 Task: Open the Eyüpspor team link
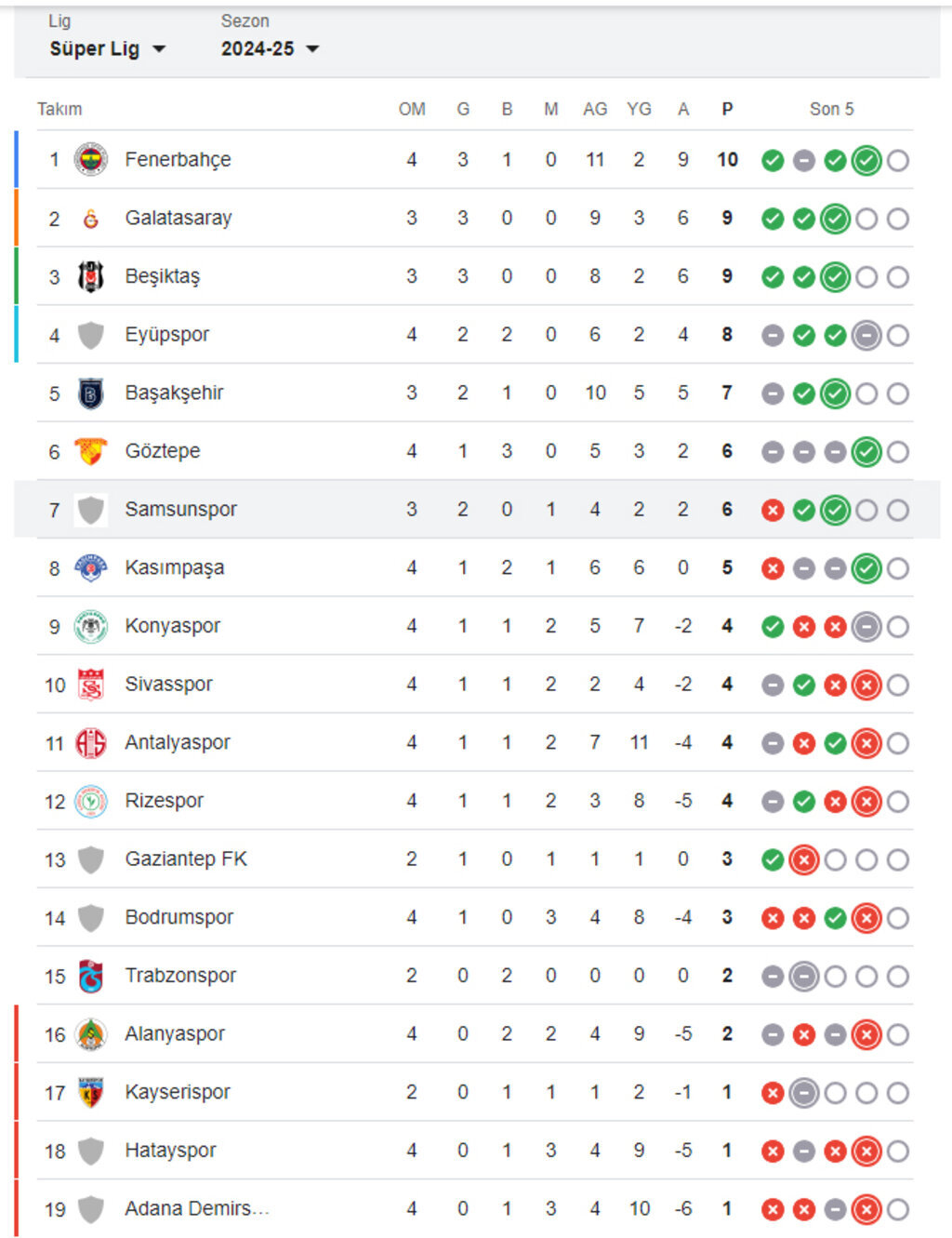pyautogui.click(x=167, y=335)
